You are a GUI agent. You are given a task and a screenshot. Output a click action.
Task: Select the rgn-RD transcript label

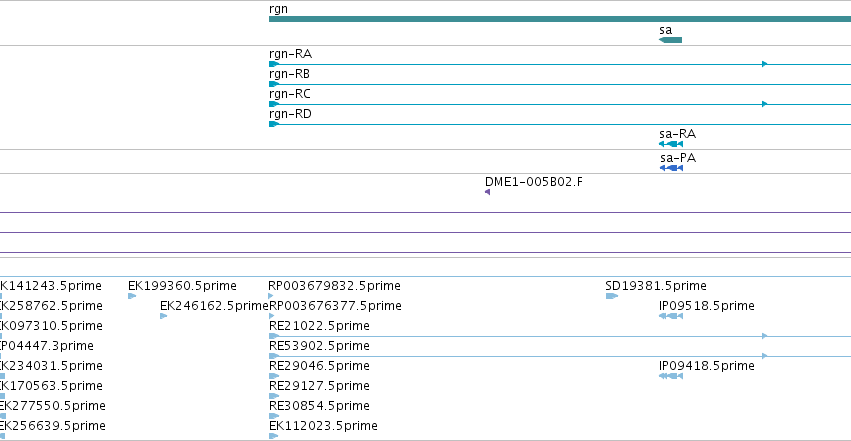tap(290, 114)
